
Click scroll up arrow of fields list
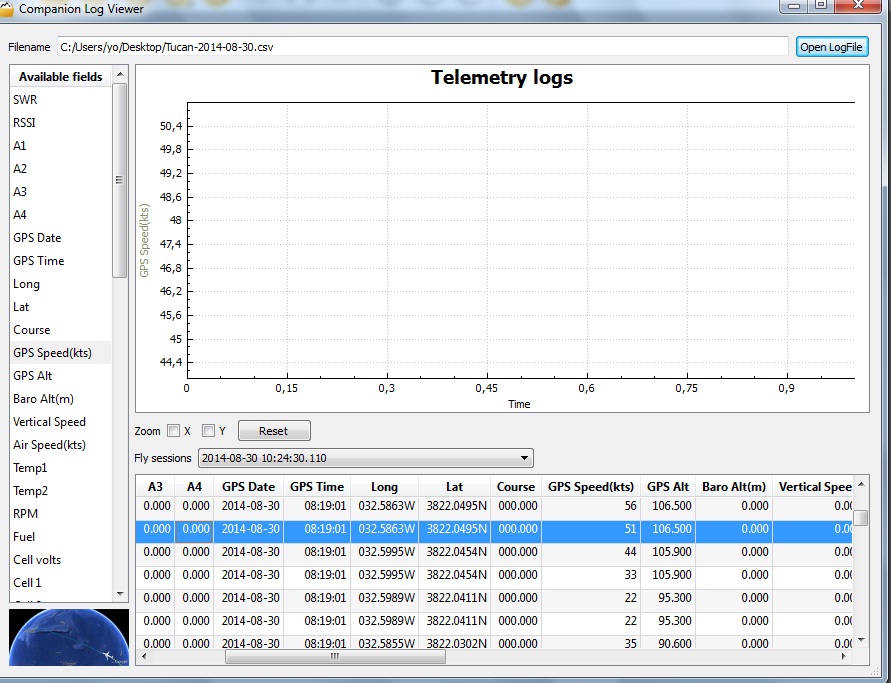point(120,76)
